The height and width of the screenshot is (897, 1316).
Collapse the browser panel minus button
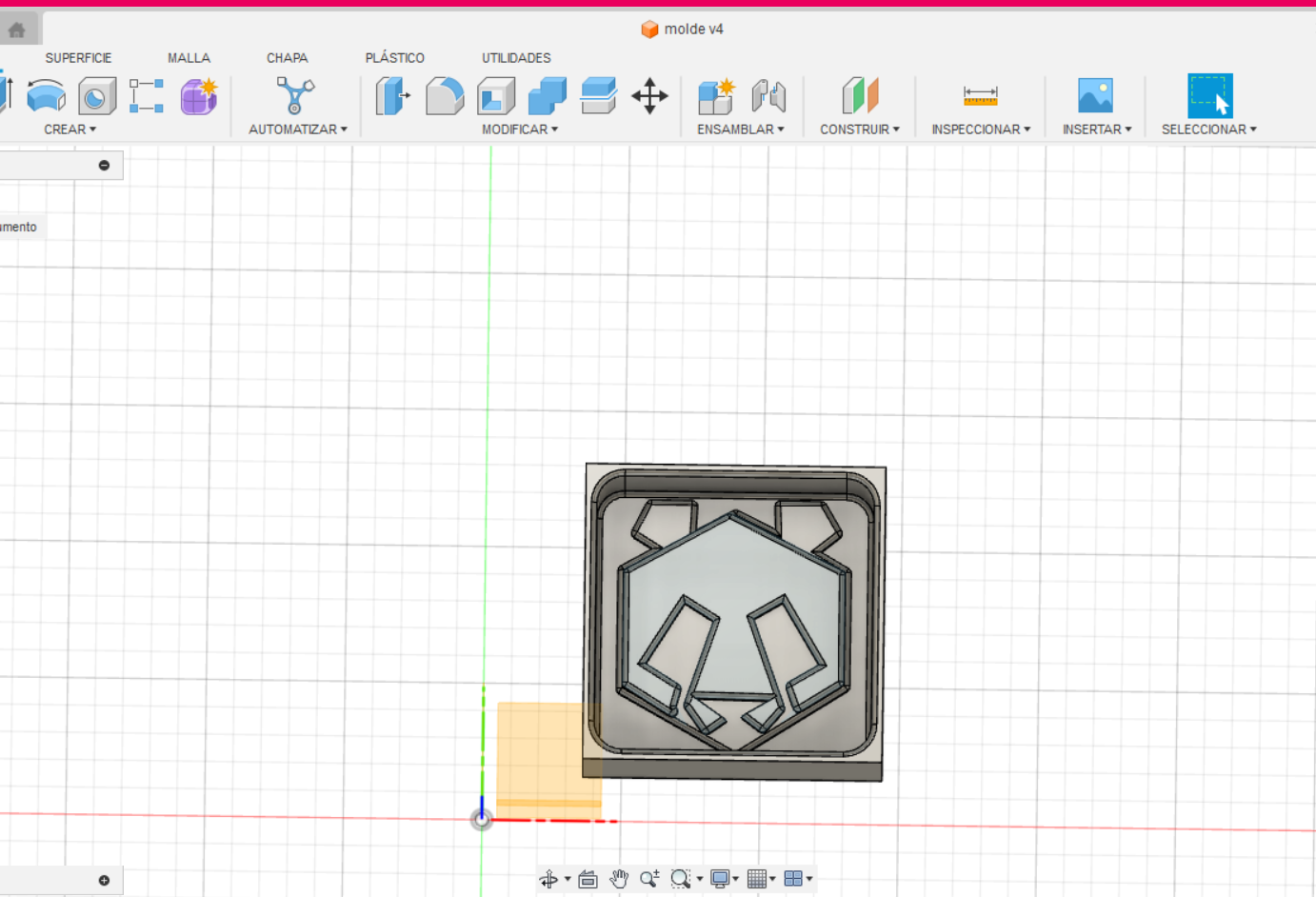pyautogui.click(x=104, y=166)
